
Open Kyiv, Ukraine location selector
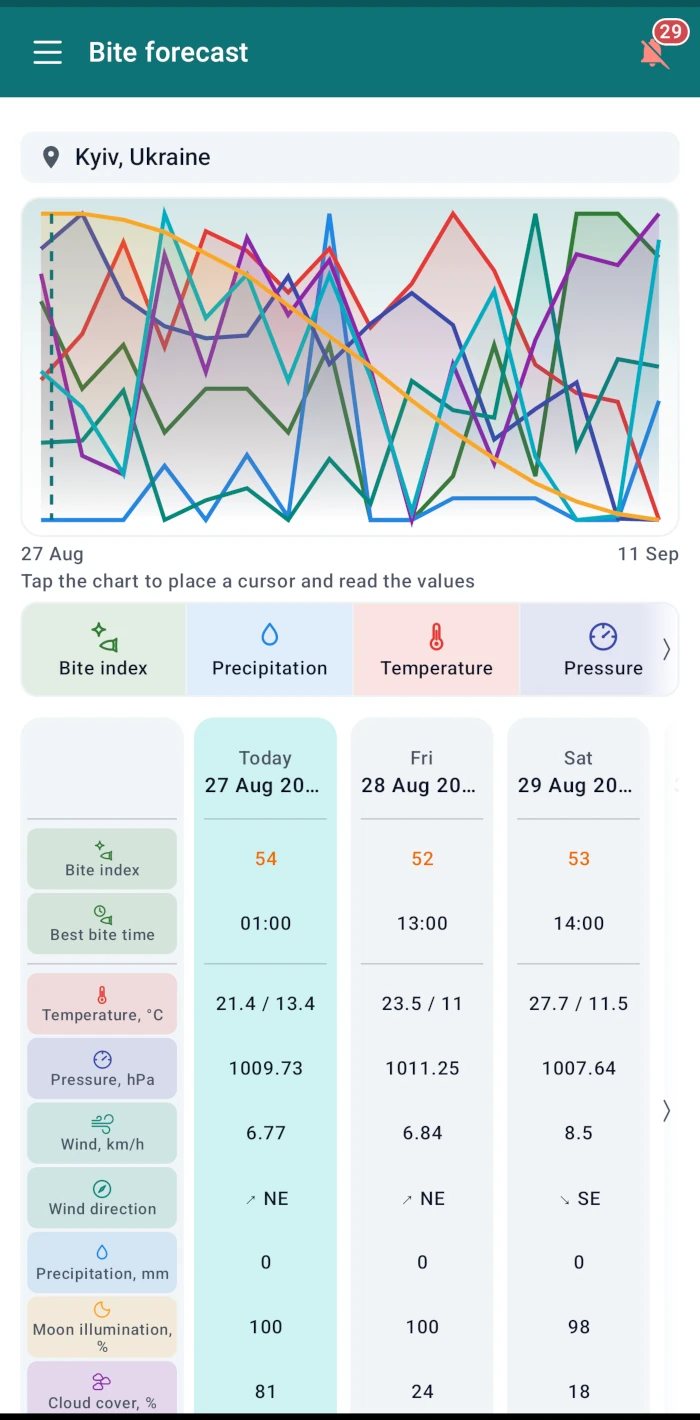tap(350, 157)
